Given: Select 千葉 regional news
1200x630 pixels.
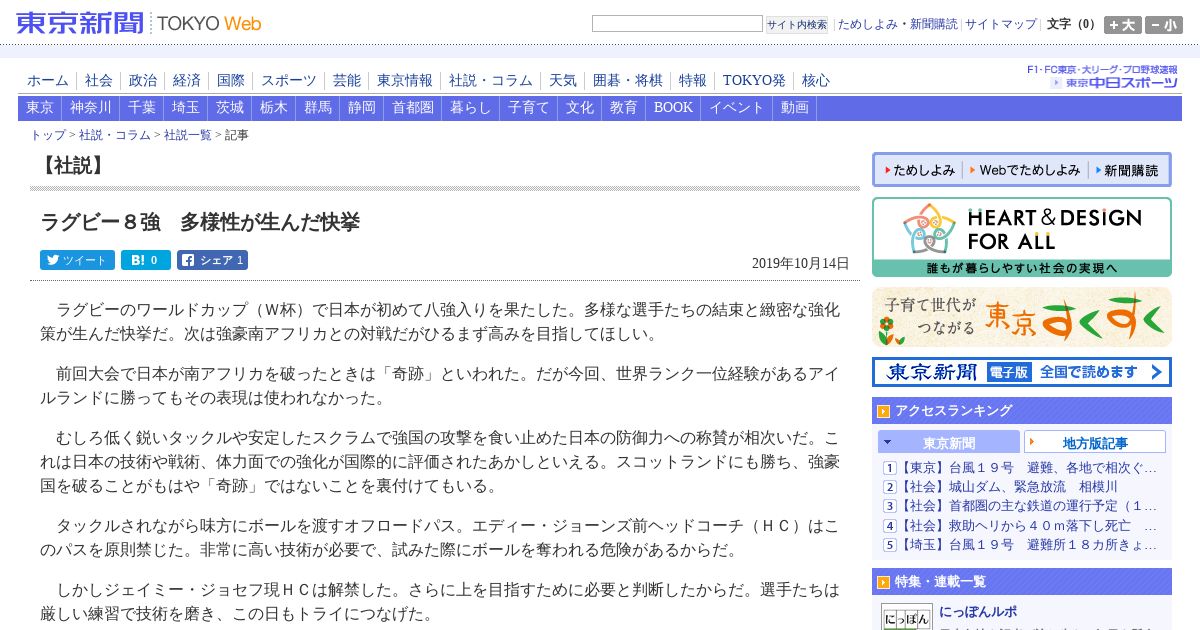Looking at the screenshot, I should [x=142, y=108].
